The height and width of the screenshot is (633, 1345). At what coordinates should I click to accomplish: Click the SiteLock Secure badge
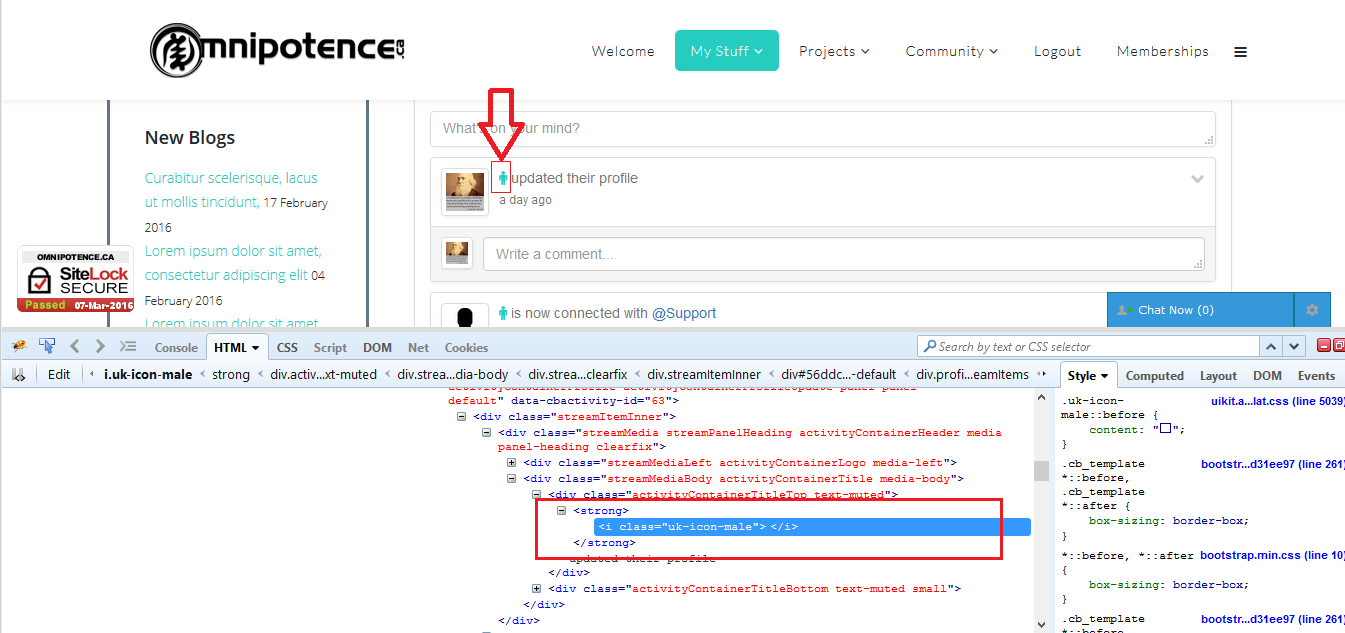click(x=75, y=279)
